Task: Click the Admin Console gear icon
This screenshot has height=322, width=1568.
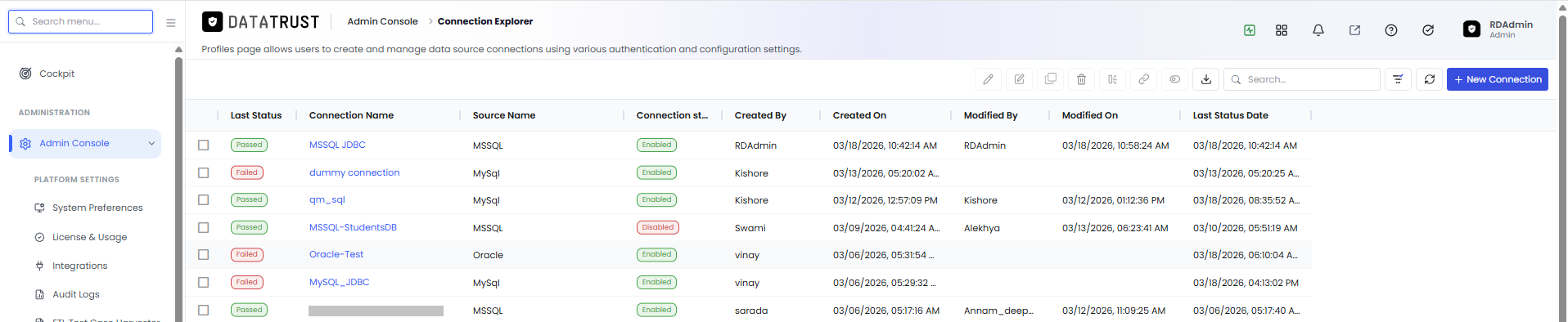Action: point(25,143)
